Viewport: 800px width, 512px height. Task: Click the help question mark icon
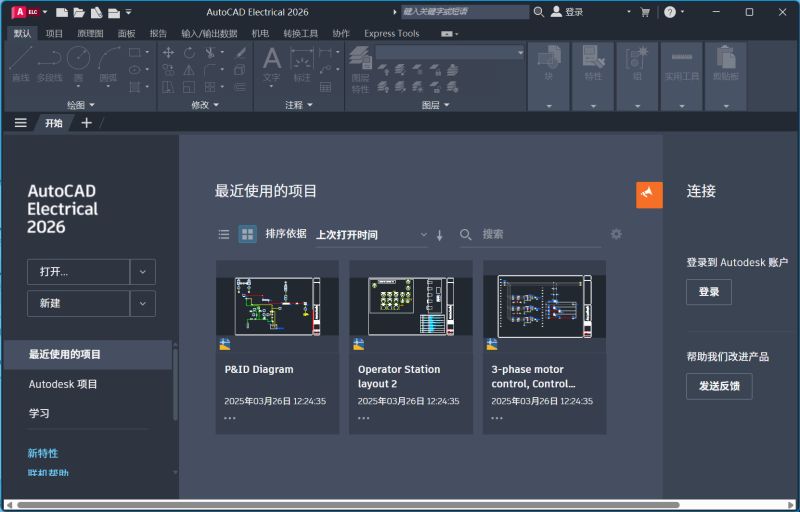coord(670,12)
